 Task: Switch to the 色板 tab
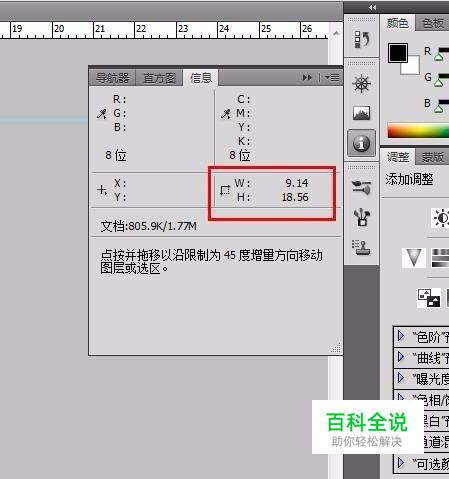432,23
